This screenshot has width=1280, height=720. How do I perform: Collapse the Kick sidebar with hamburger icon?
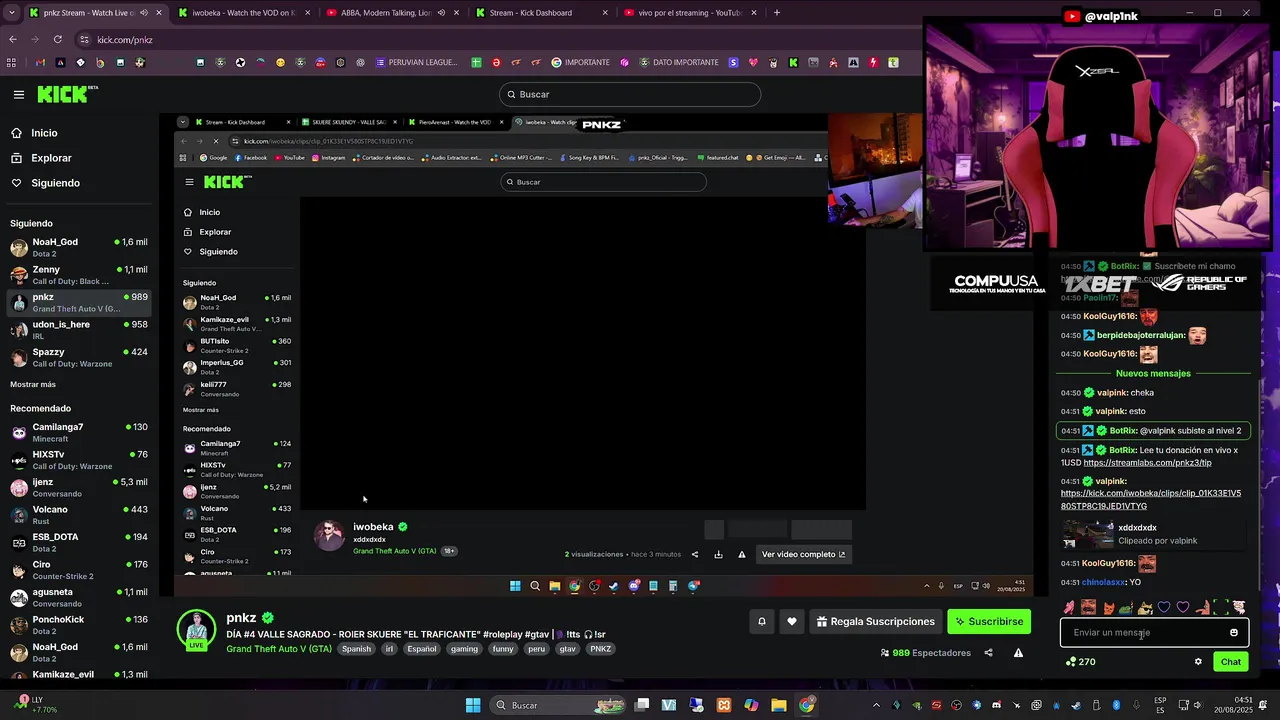click(x=19, y=94)
